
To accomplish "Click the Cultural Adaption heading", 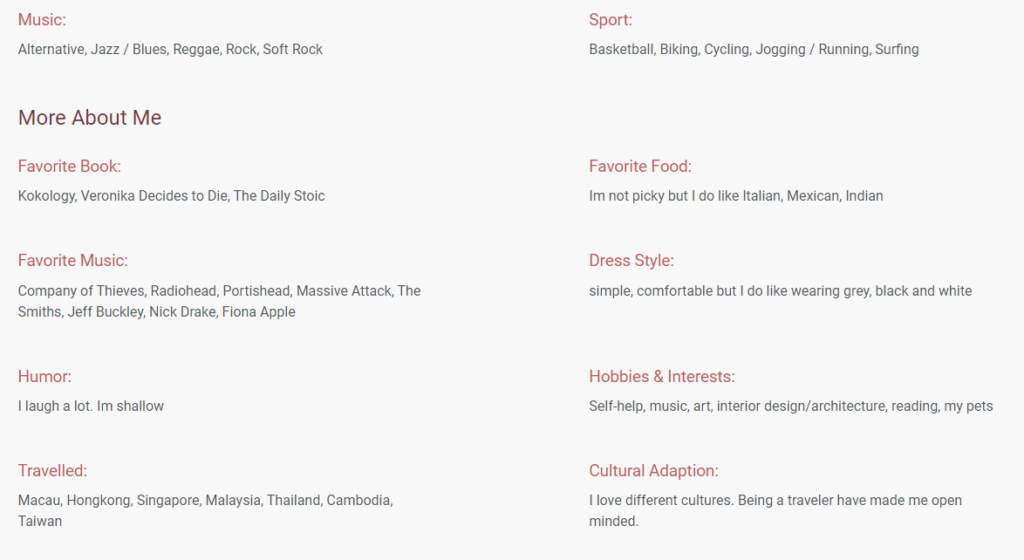I will [x=654, y=471].
